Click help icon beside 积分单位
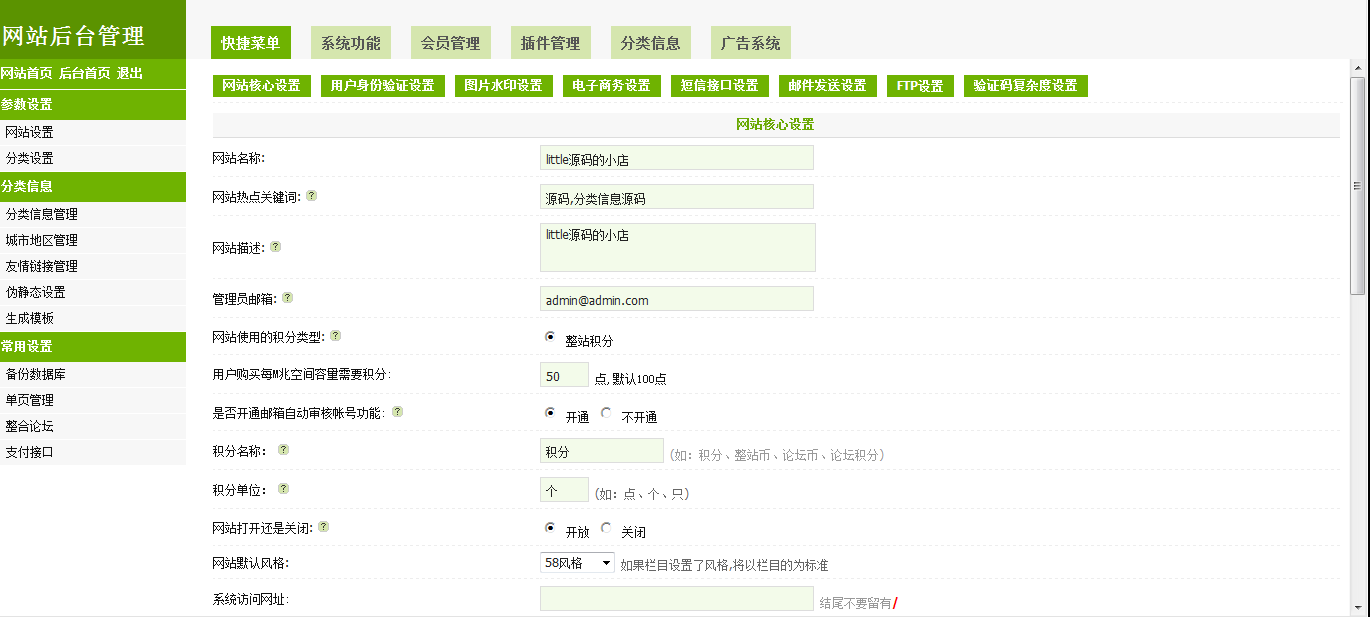This screenshot has height=617, width=1370. (283, 489)
